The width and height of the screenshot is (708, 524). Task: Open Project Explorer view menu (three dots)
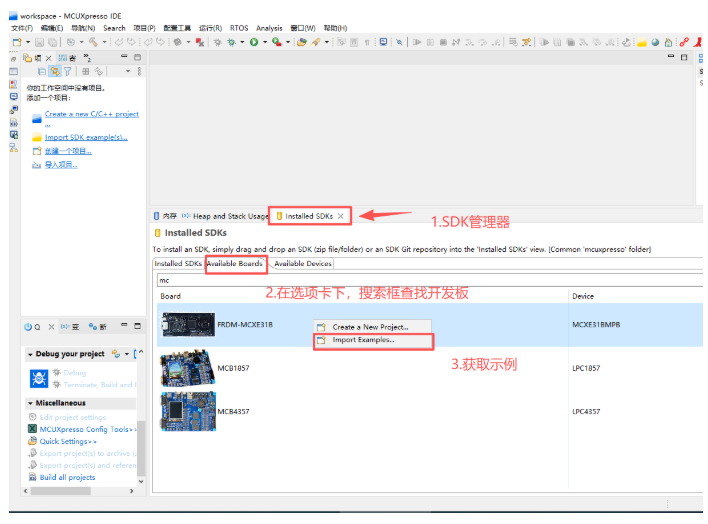(x=139, y=71)
